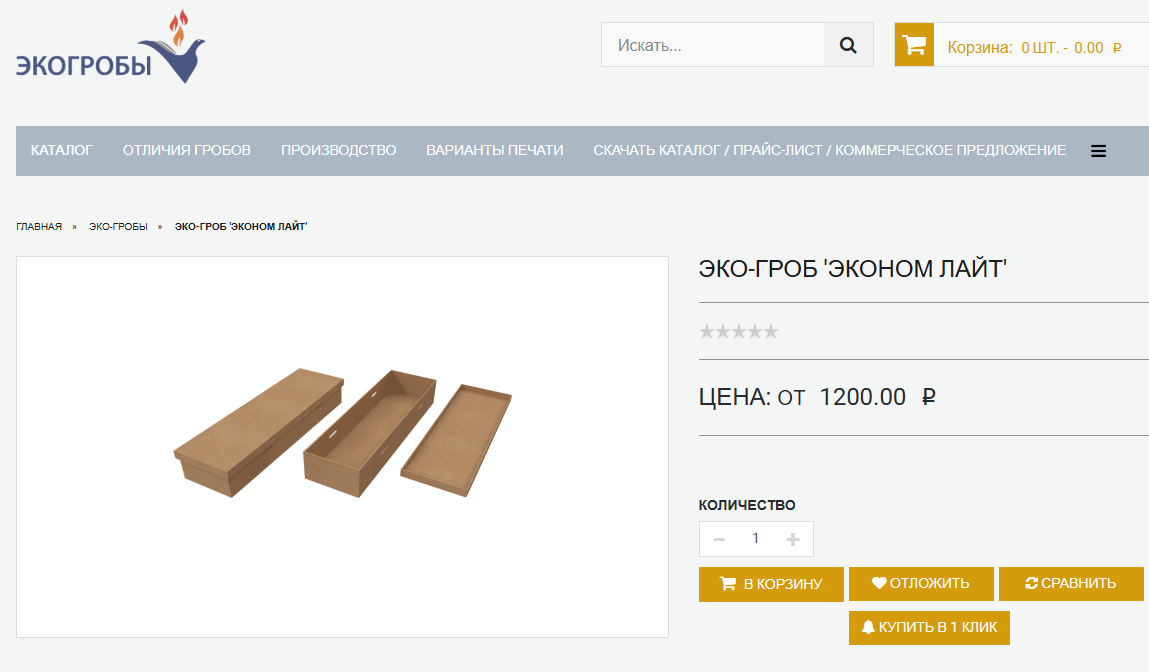Screen dimensions: 1149x672
Task: Click Купить в 1 клик button
Action: coord(929,628)
